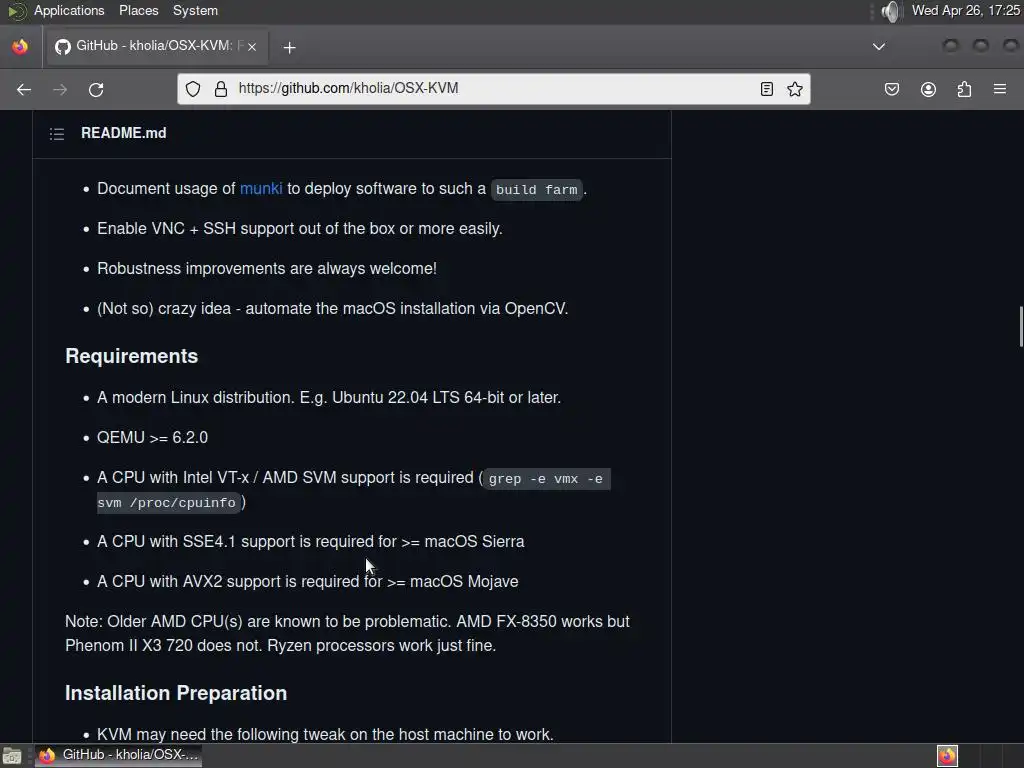Open the extensions puzzle icon
Image resolution: width=1024 pixels, height=768 pixels.
[x=965, y=89]
